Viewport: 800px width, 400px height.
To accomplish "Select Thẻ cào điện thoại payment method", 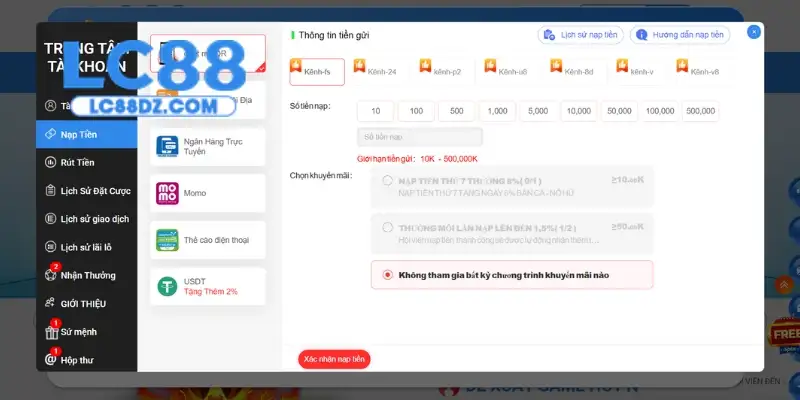I will (x=208, y=240).
